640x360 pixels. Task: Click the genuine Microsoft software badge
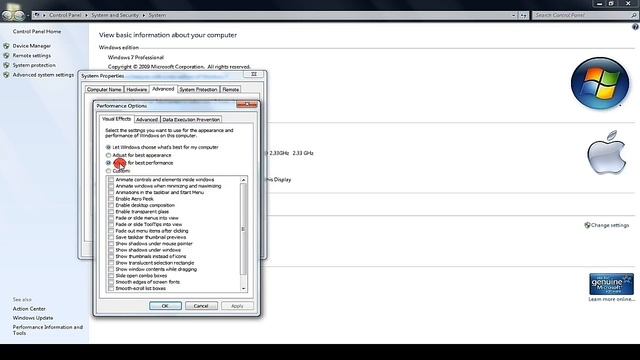click(x=611, y=284)
